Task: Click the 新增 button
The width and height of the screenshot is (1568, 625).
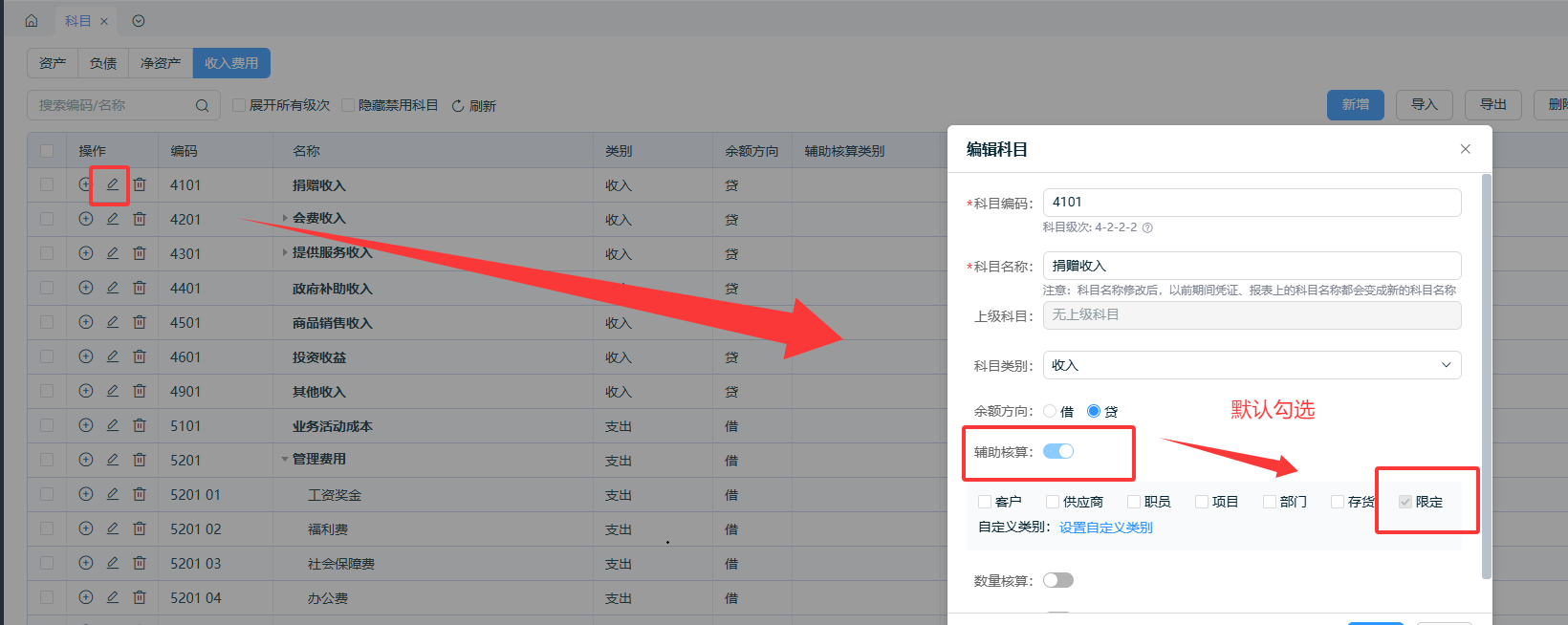Action: [1355, 105]
